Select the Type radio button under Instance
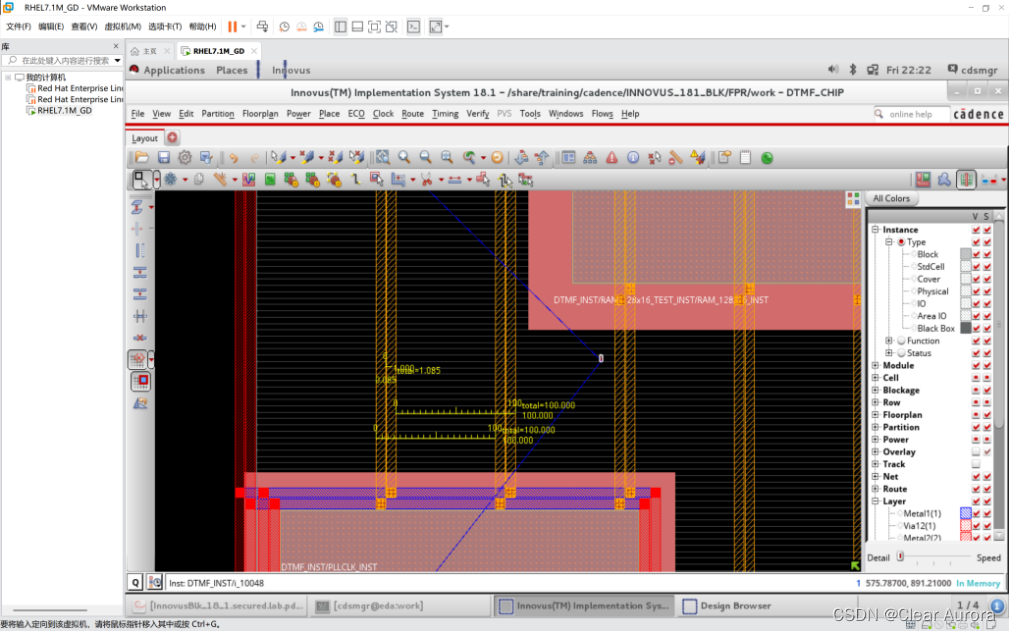This screenshot has height=631, width=1010. click(x=901, y=242)
